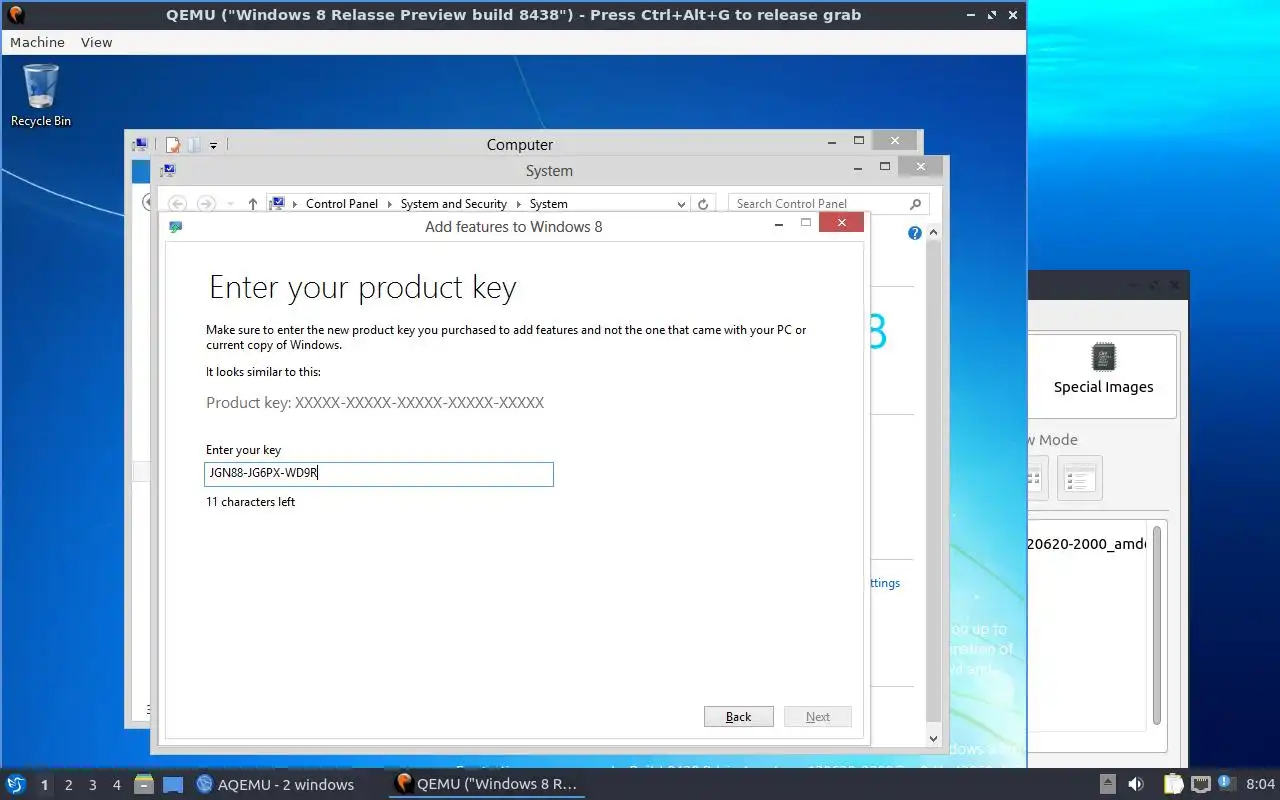1280x800 pixels.
Task: Switch to workspace 2
Action: pyautogui.click(x=68, y=785)
